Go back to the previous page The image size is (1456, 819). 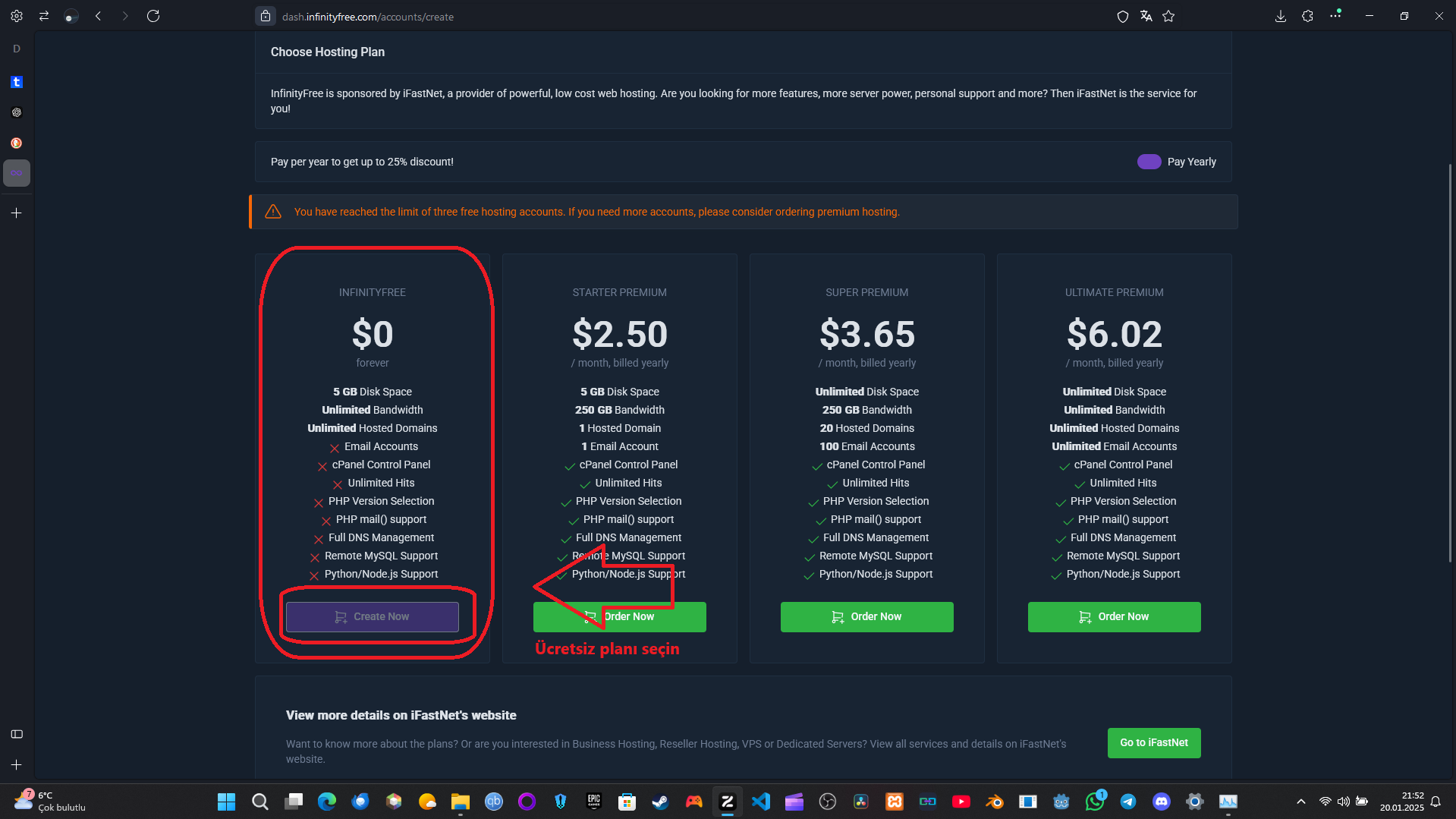click(x=99, y=16)
